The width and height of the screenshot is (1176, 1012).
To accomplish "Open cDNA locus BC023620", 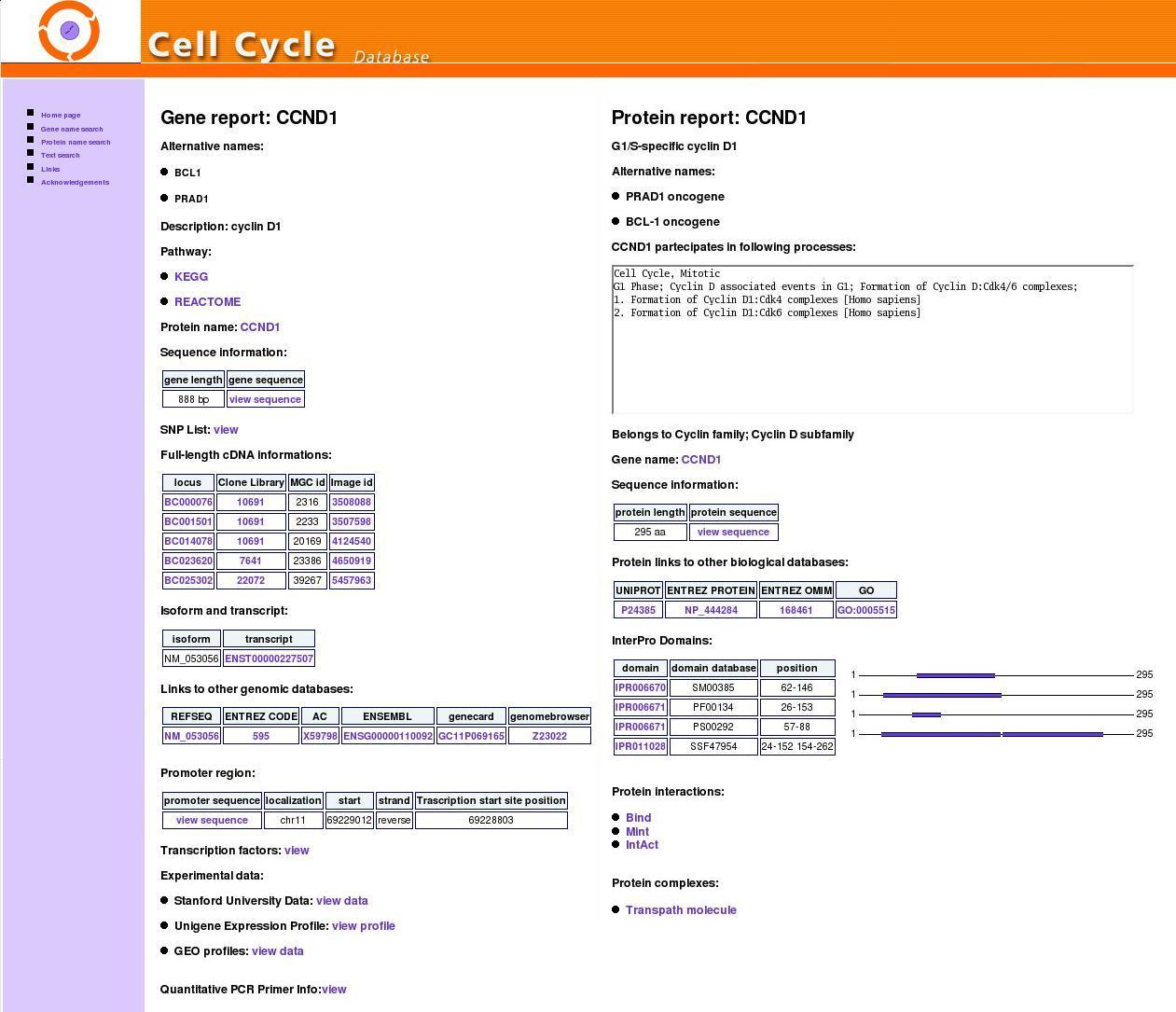I will [188, 561].
